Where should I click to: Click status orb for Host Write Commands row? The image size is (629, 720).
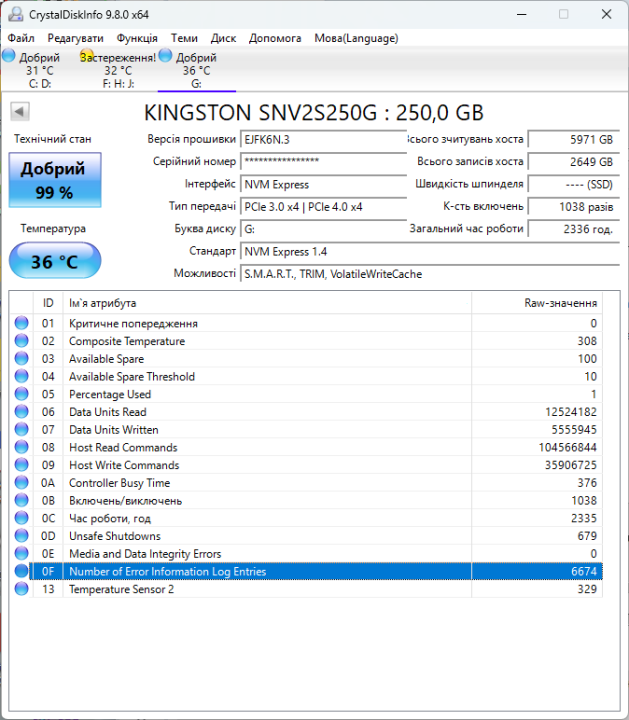click(21, 465)
